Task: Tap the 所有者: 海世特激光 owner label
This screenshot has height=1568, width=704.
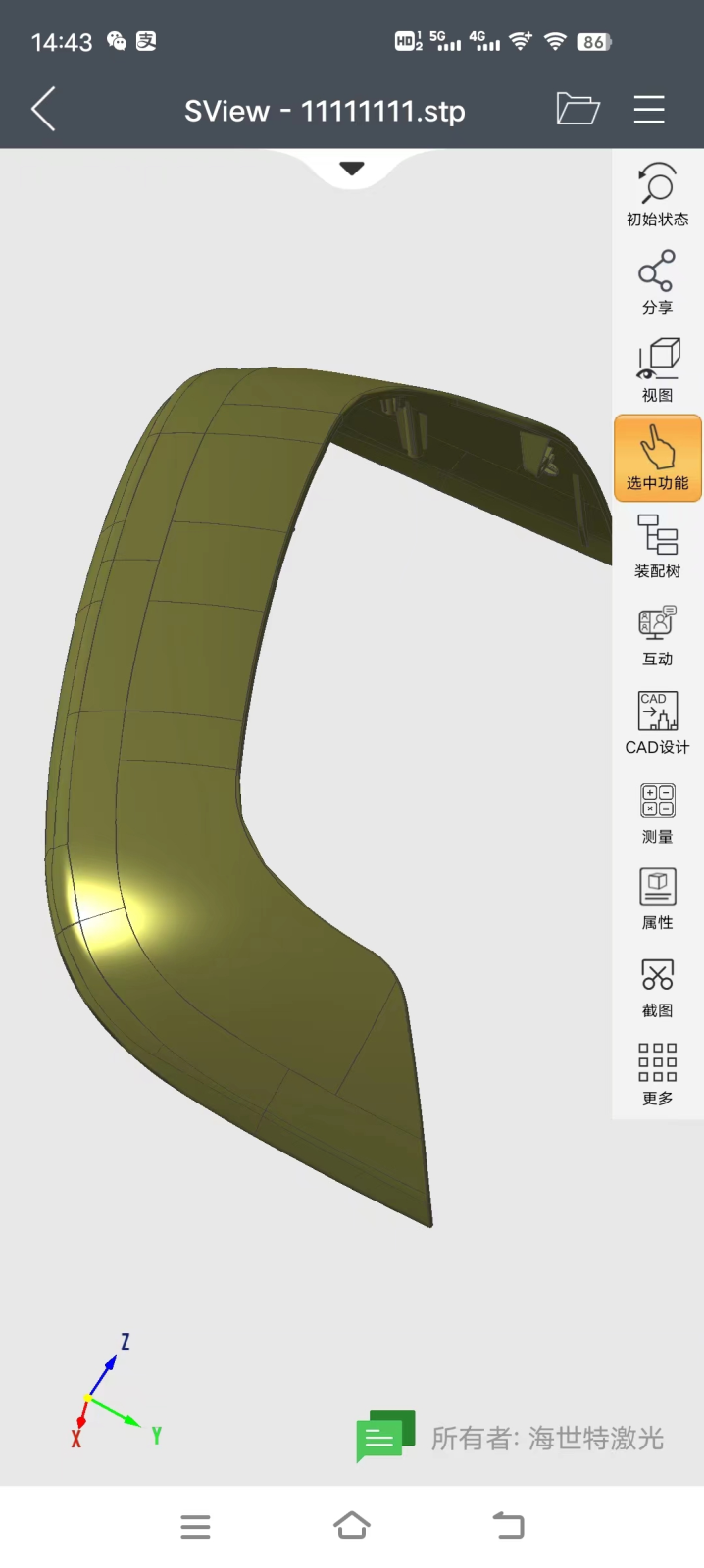Action: [547, 1438]
